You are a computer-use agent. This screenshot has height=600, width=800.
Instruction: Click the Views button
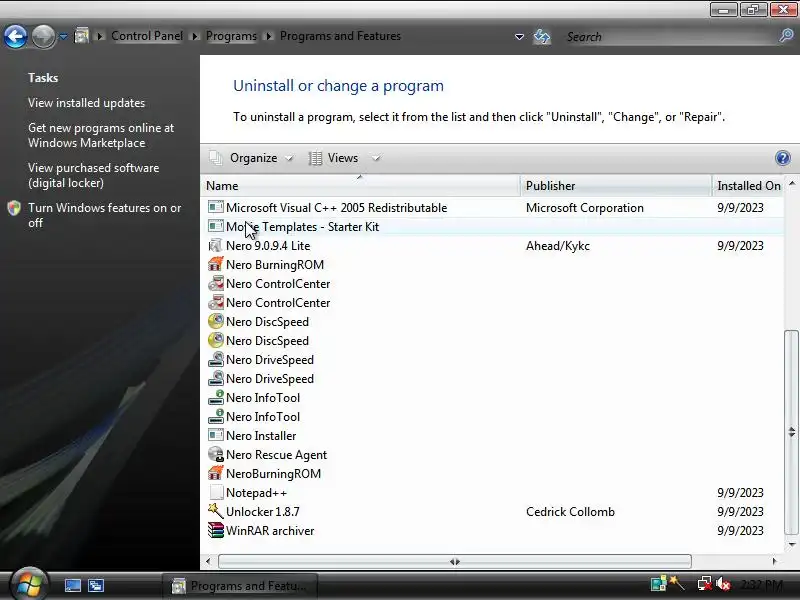click(x=334, y=158)
